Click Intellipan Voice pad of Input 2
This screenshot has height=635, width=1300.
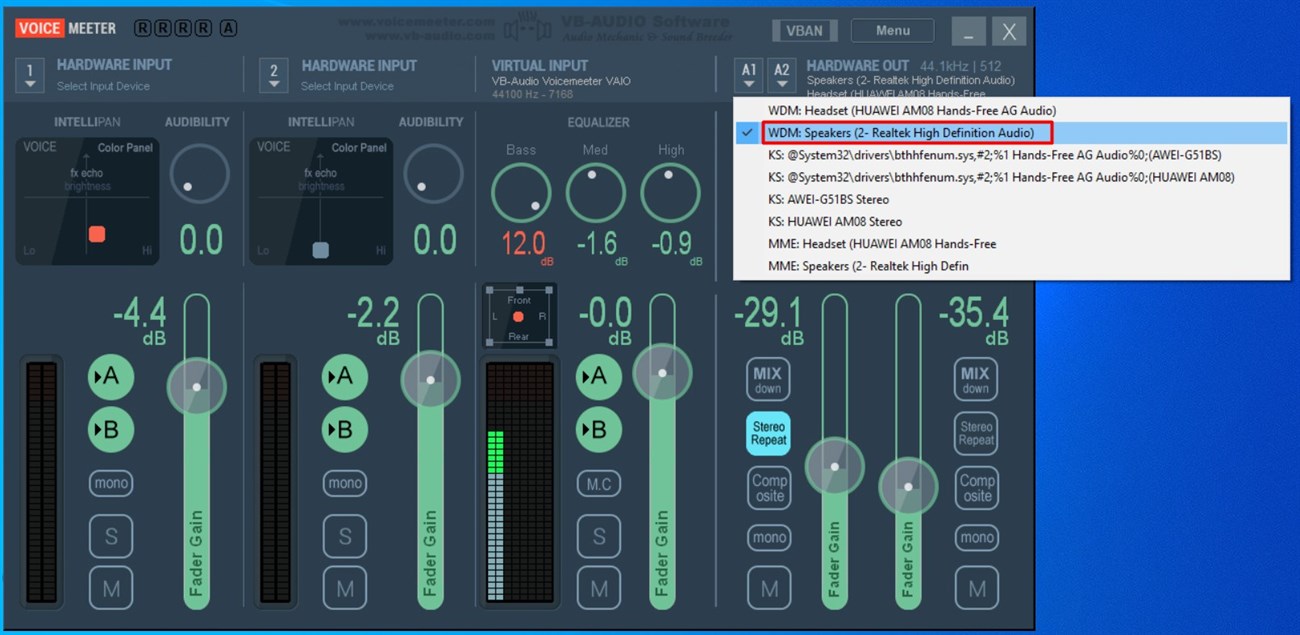click(x=321, y=199)
